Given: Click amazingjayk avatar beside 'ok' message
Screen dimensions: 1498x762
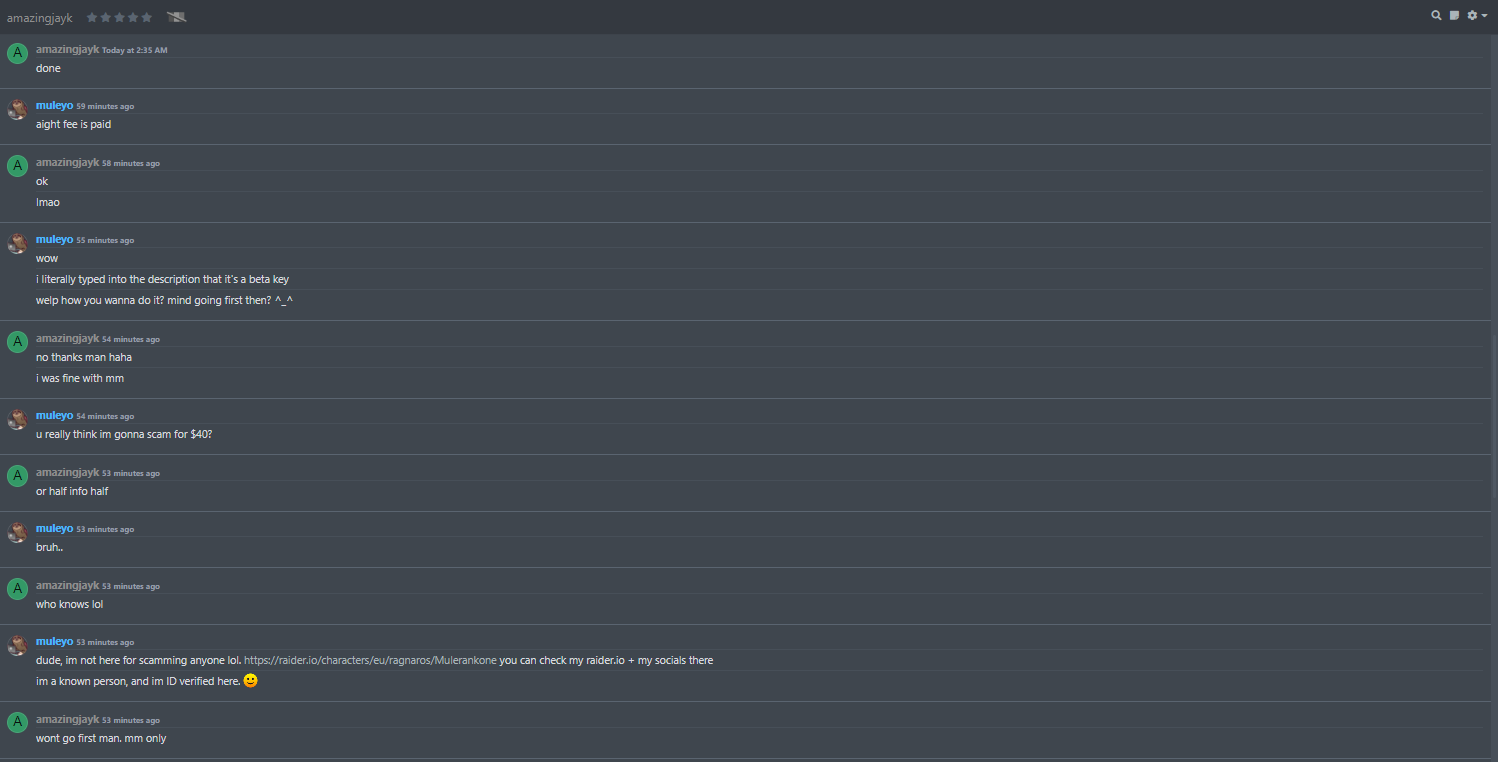Looking at the screenshot, I should pos(17,166).
